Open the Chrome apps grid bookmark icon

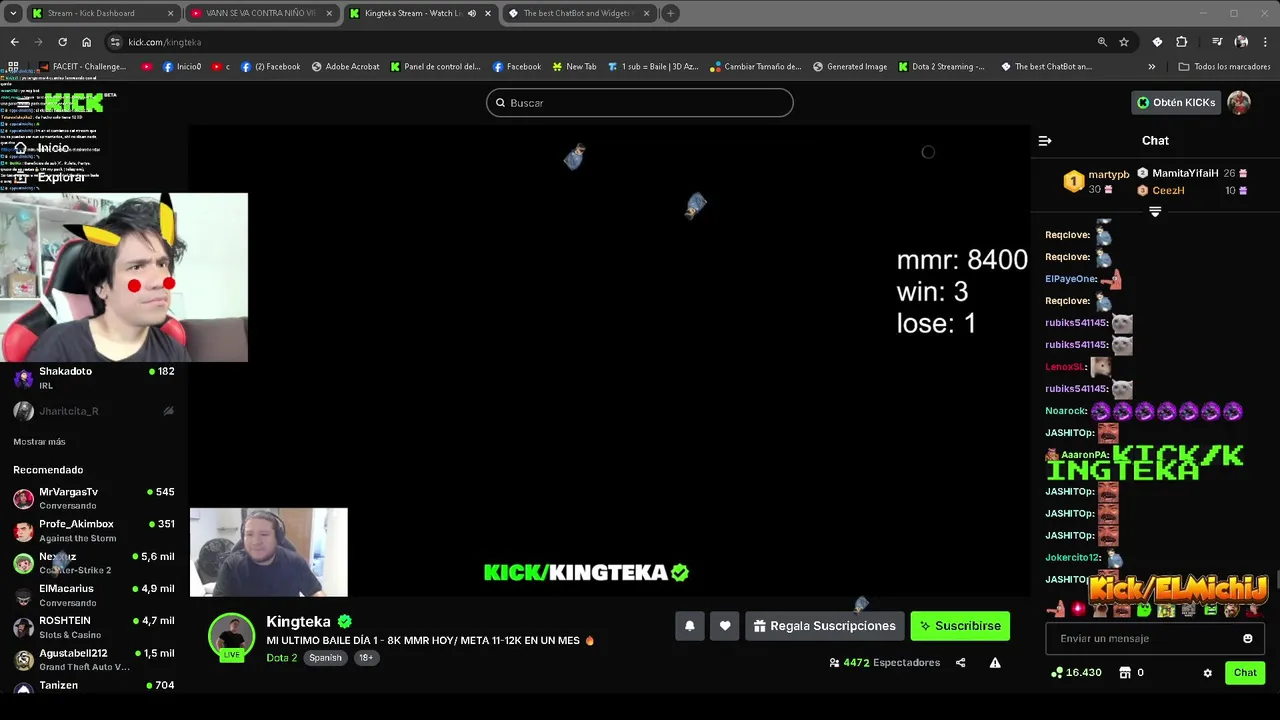[13, 67]
